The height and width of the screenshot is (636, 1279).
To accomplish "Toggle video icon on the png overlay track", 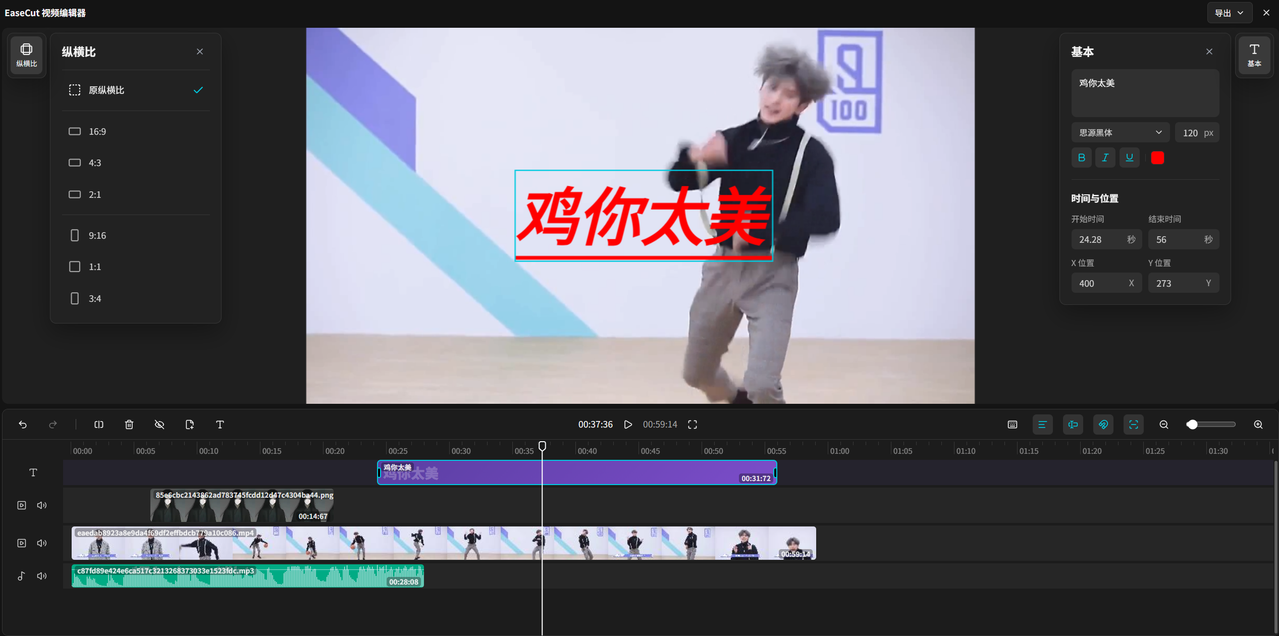I will pos(21,505).
